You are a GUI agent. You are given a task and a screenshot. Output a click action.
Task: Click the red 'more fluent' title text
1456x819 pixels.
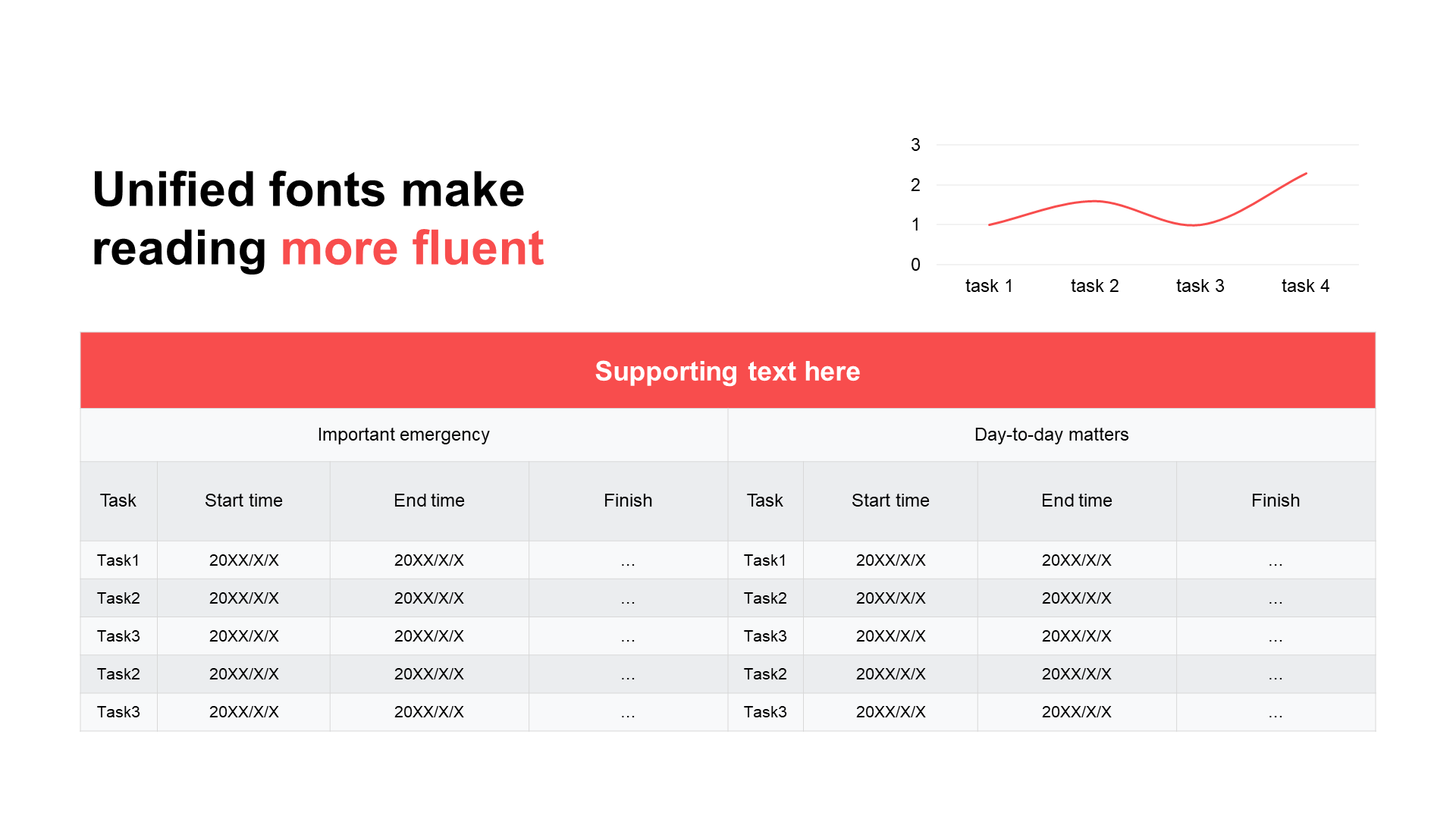tap(413, 248)
